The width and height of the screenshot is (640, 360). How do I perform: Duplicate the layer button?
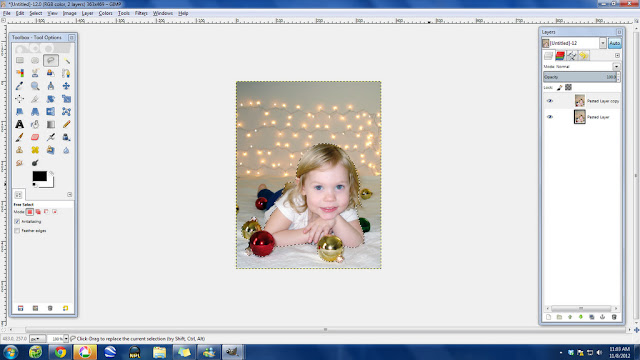tap(591, 317)
